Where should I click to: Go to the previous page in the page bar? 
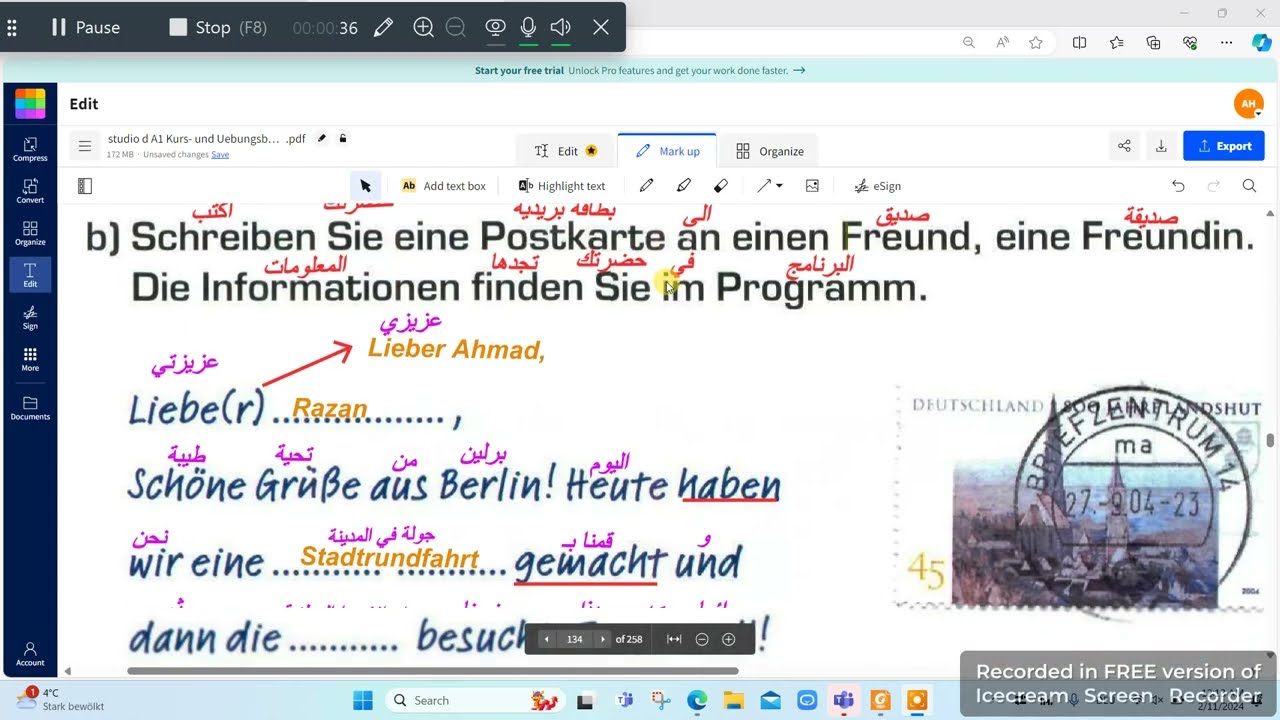pyautogui.click(x=546, y=639)
